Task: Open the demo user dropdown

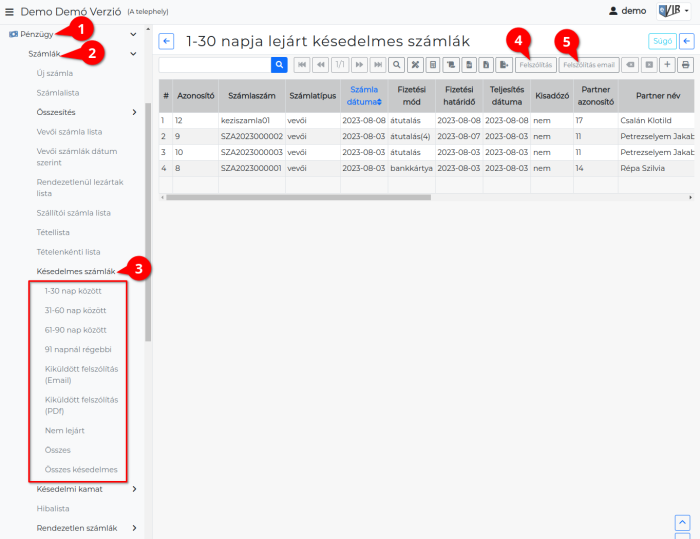Action: coord(627,11)
